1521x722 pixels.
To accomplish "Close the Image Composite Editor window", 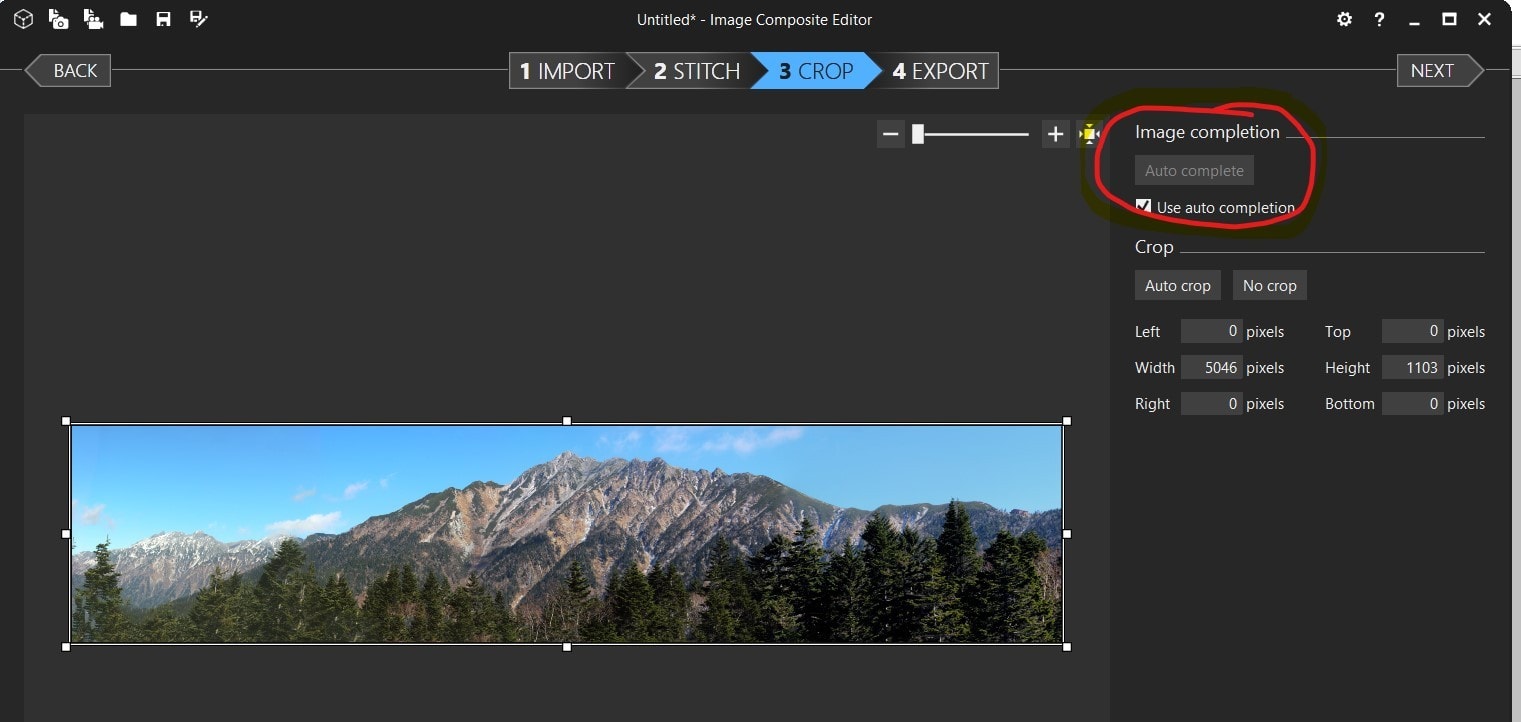I will [1484, 19].
